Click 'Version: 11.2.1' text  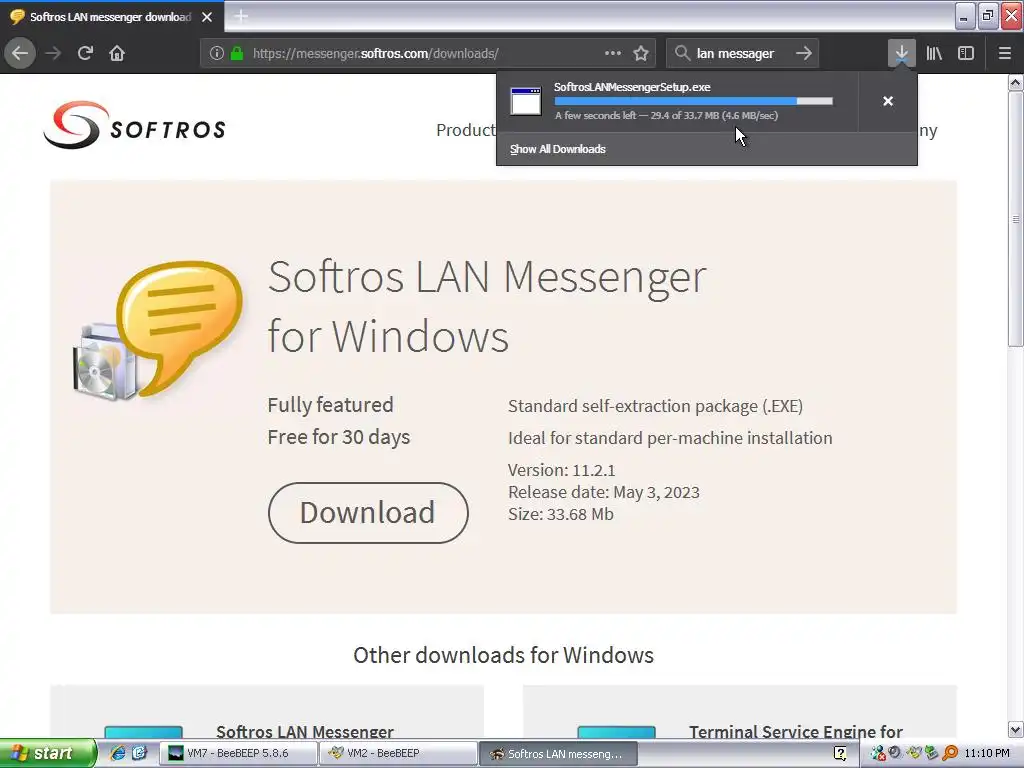pyautogui.click(x=562, y=470)
